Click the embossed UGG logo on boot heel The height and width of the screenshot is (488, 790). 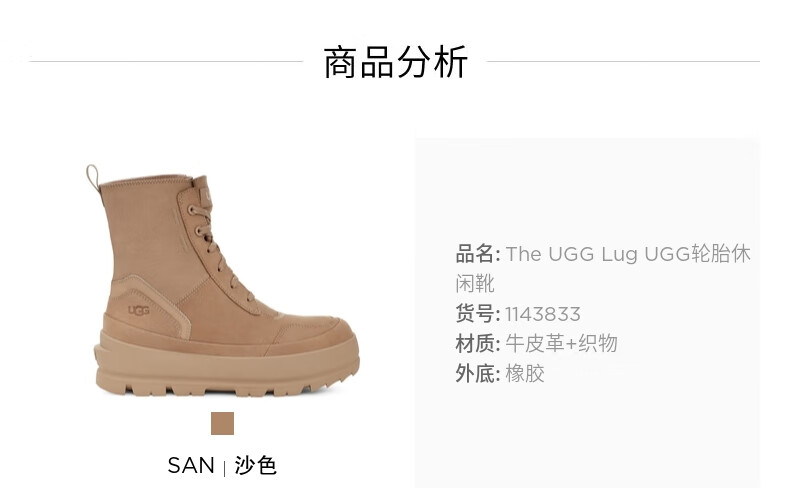pos(139,310)
